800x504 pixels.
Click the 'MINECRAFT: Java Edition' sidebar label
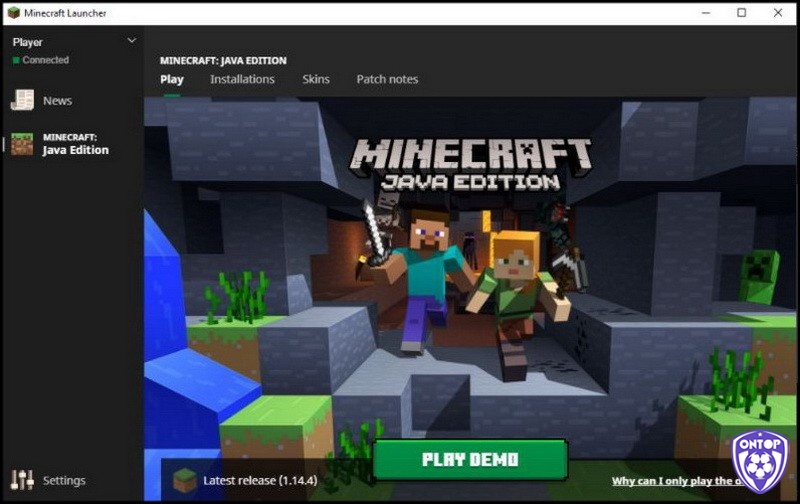tap(76, 144)
